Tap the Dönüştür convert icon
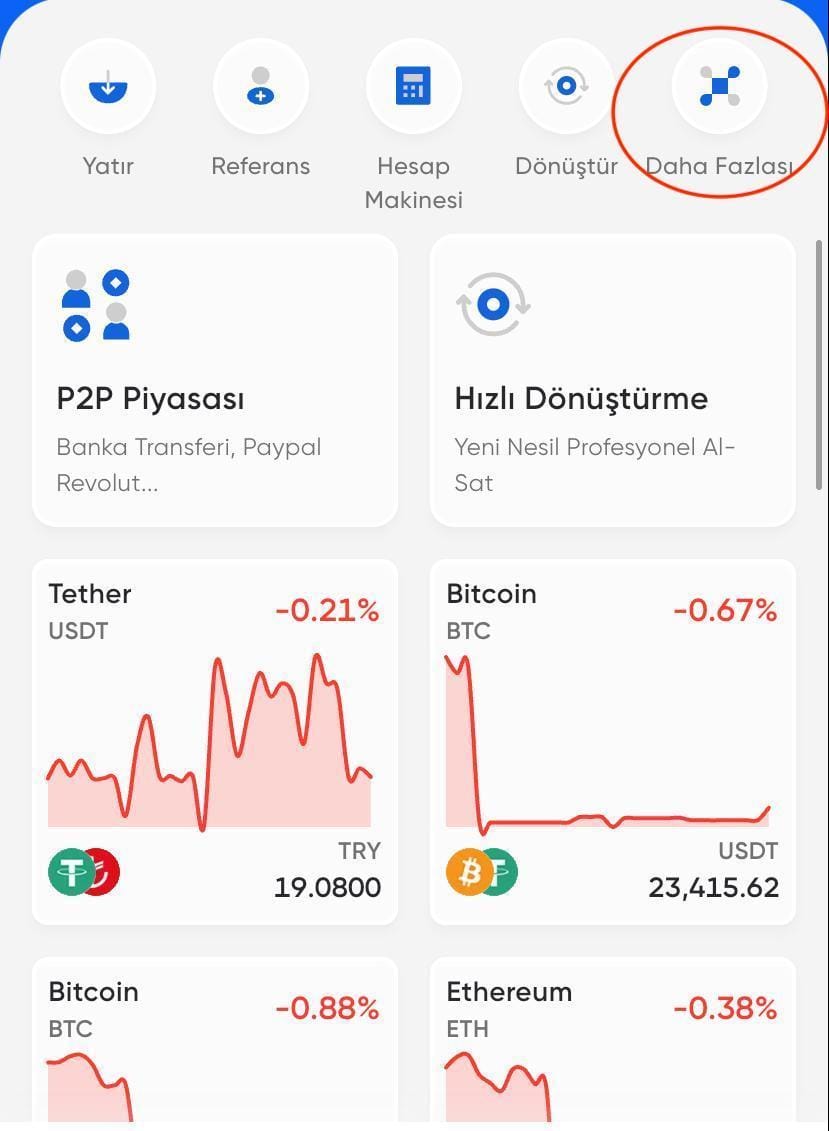Screen dimensions: 829x1131 pyautogui.click(x=566, y=87)
